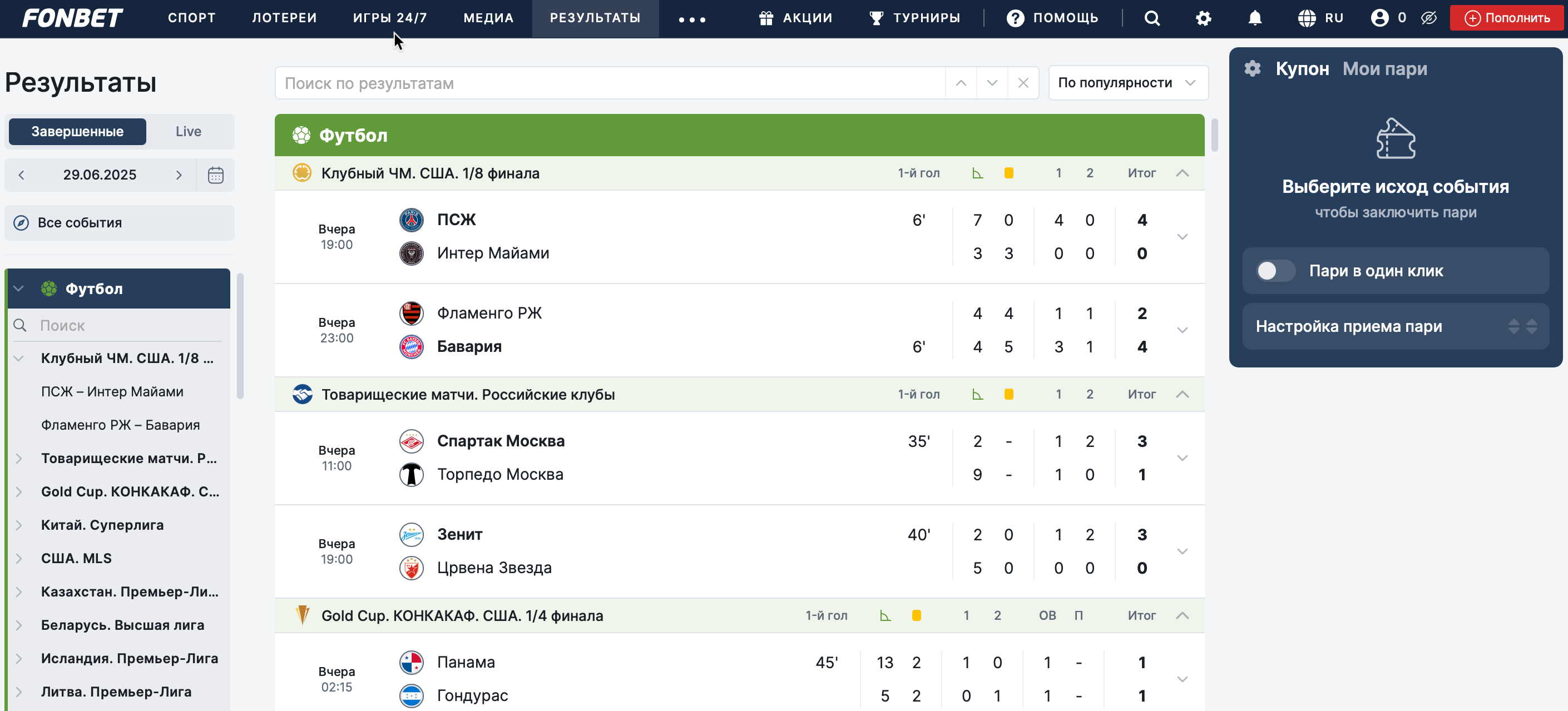This screenshot has width=1568, height=711.
Task: Go to previous date arrow
Action: [22, 175]
